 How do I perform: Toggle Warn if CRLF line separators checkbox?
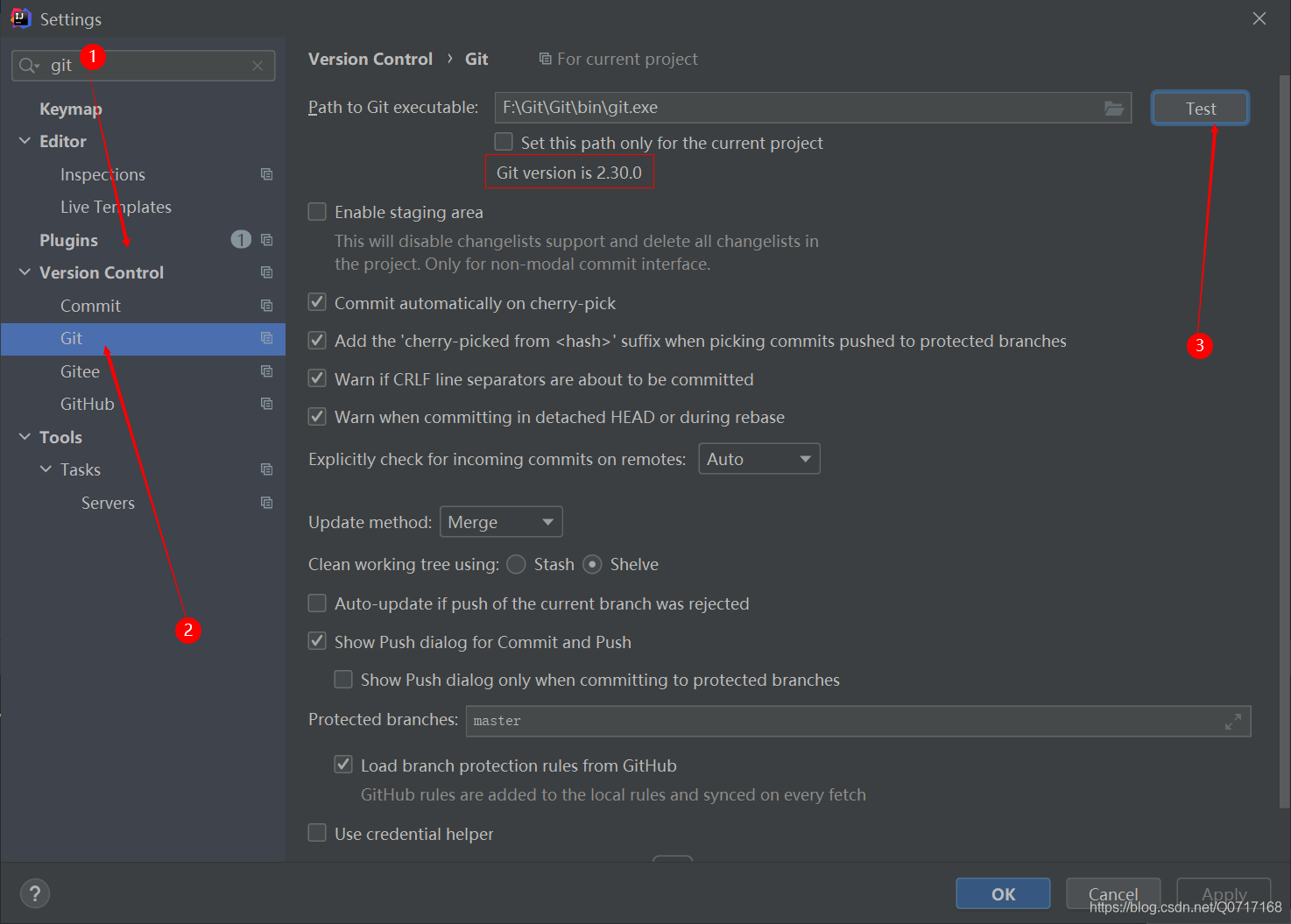click(x=317, y=378)
